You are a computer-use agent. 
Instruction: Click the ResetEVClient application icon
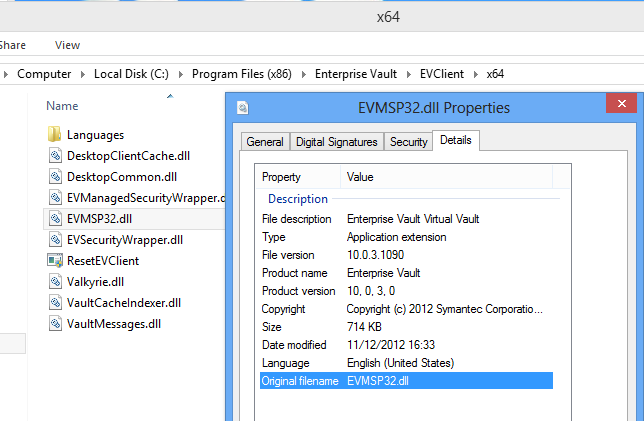(55, 260)
